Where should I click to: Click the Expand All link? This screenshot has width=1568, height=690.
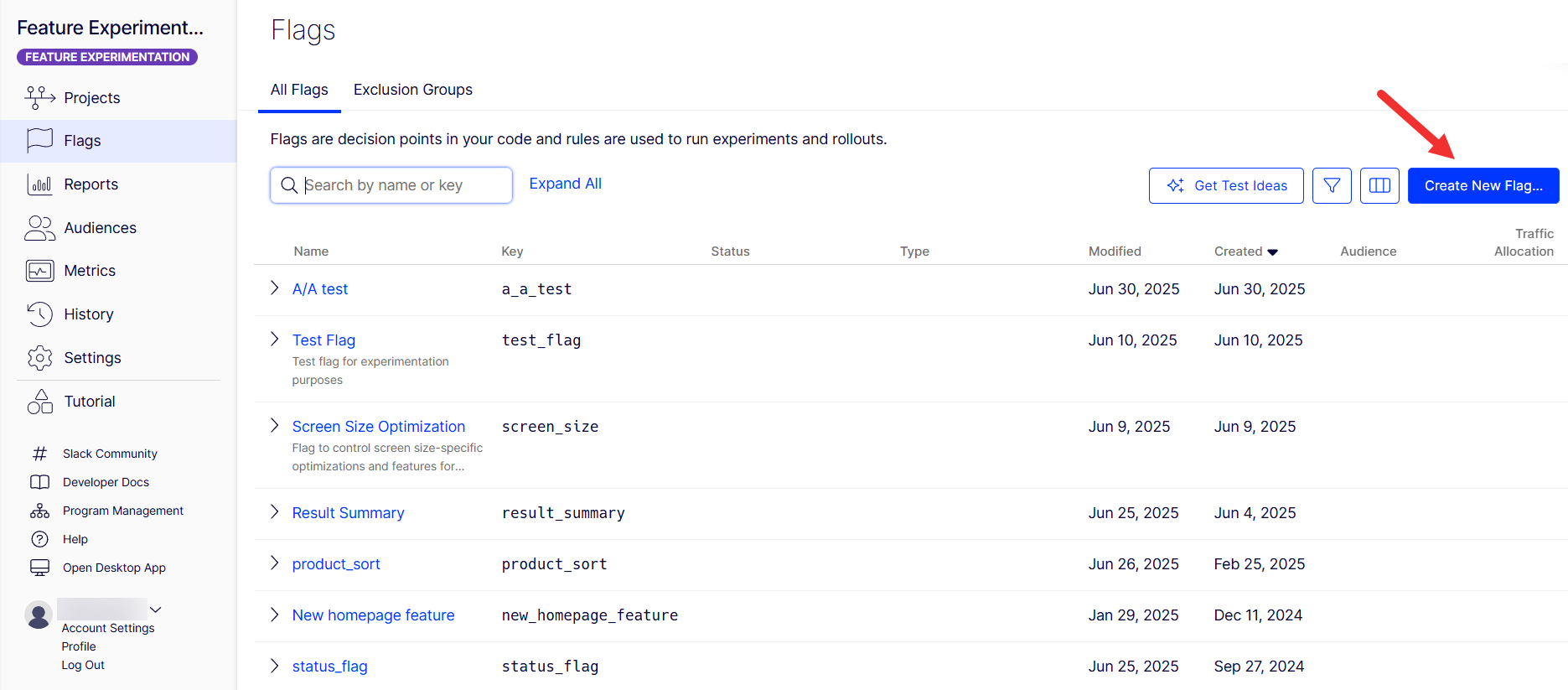point(566,184)
